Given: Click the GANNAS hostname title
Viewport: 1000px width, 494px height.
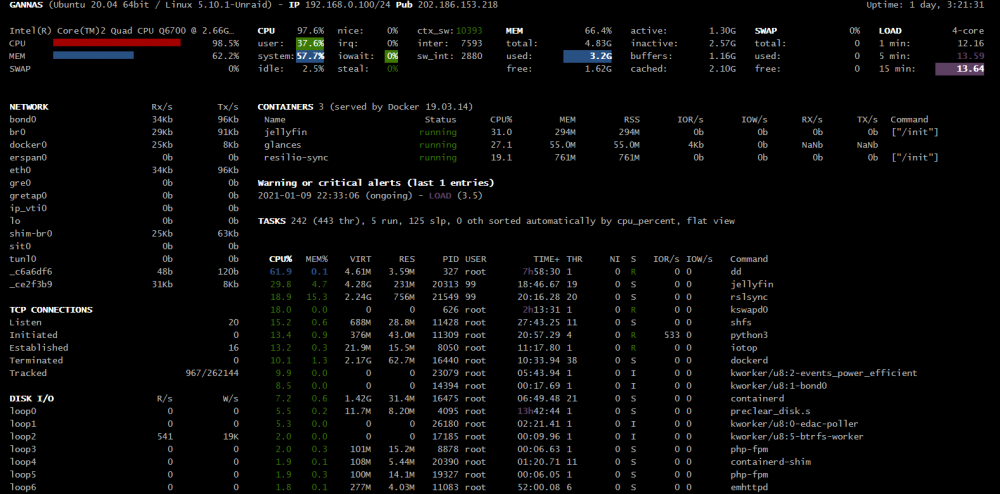Looking at the screenshot, I should (x=26, y=5).
